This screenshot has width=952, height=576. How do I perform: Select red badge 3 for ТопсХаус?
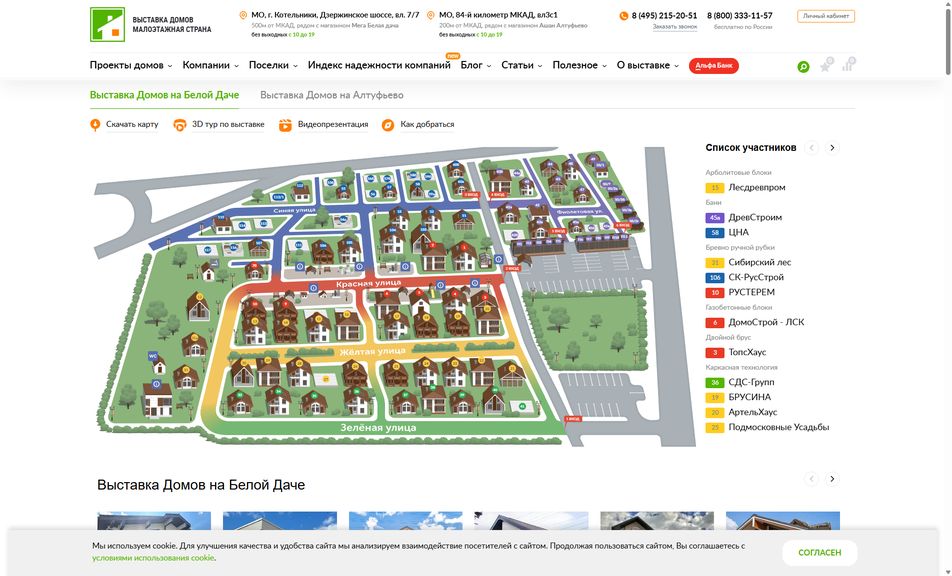click(x=715, y=353)
